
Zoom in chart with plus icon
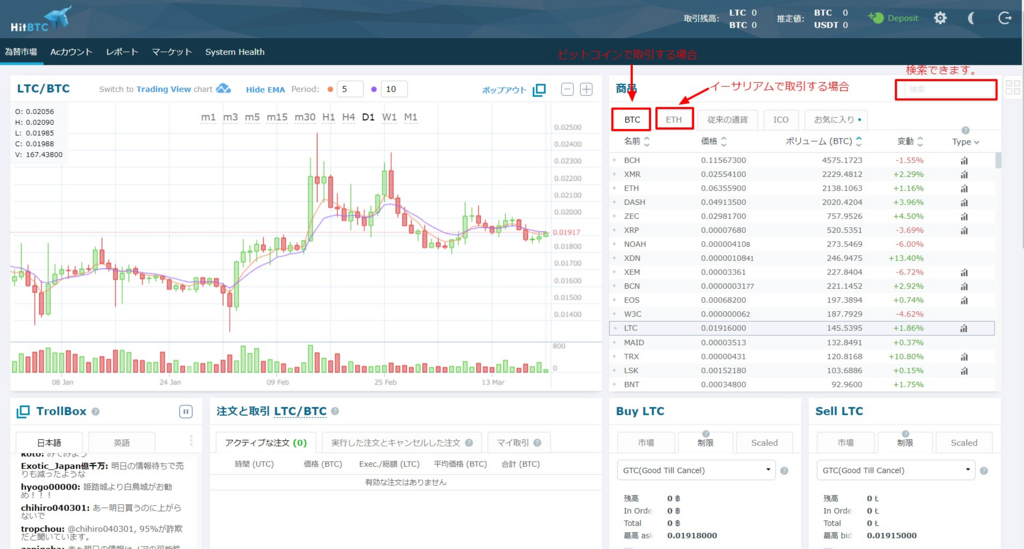587,90
